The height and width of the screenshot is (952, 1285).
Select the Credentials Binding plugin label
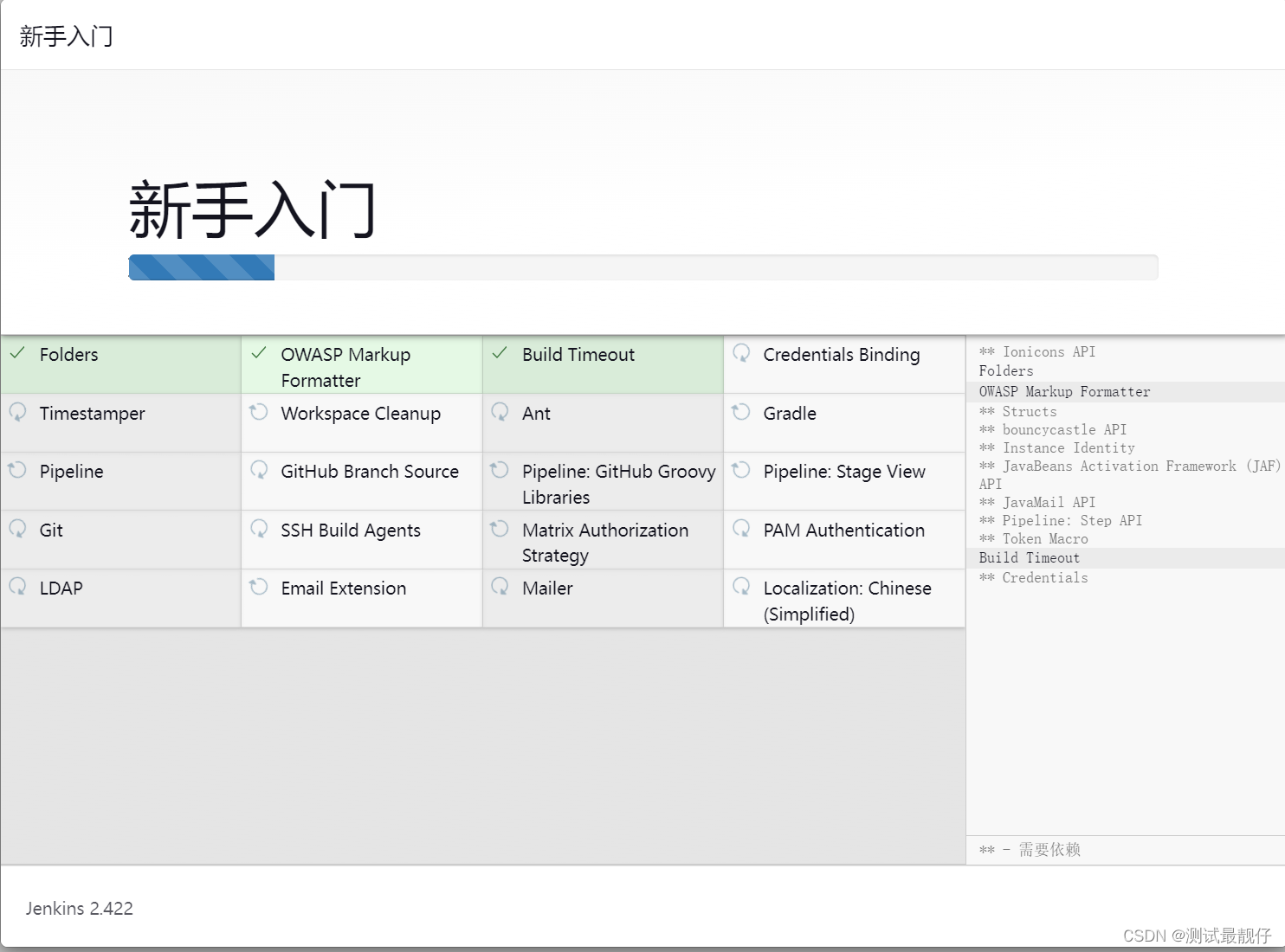click(842, 355)
